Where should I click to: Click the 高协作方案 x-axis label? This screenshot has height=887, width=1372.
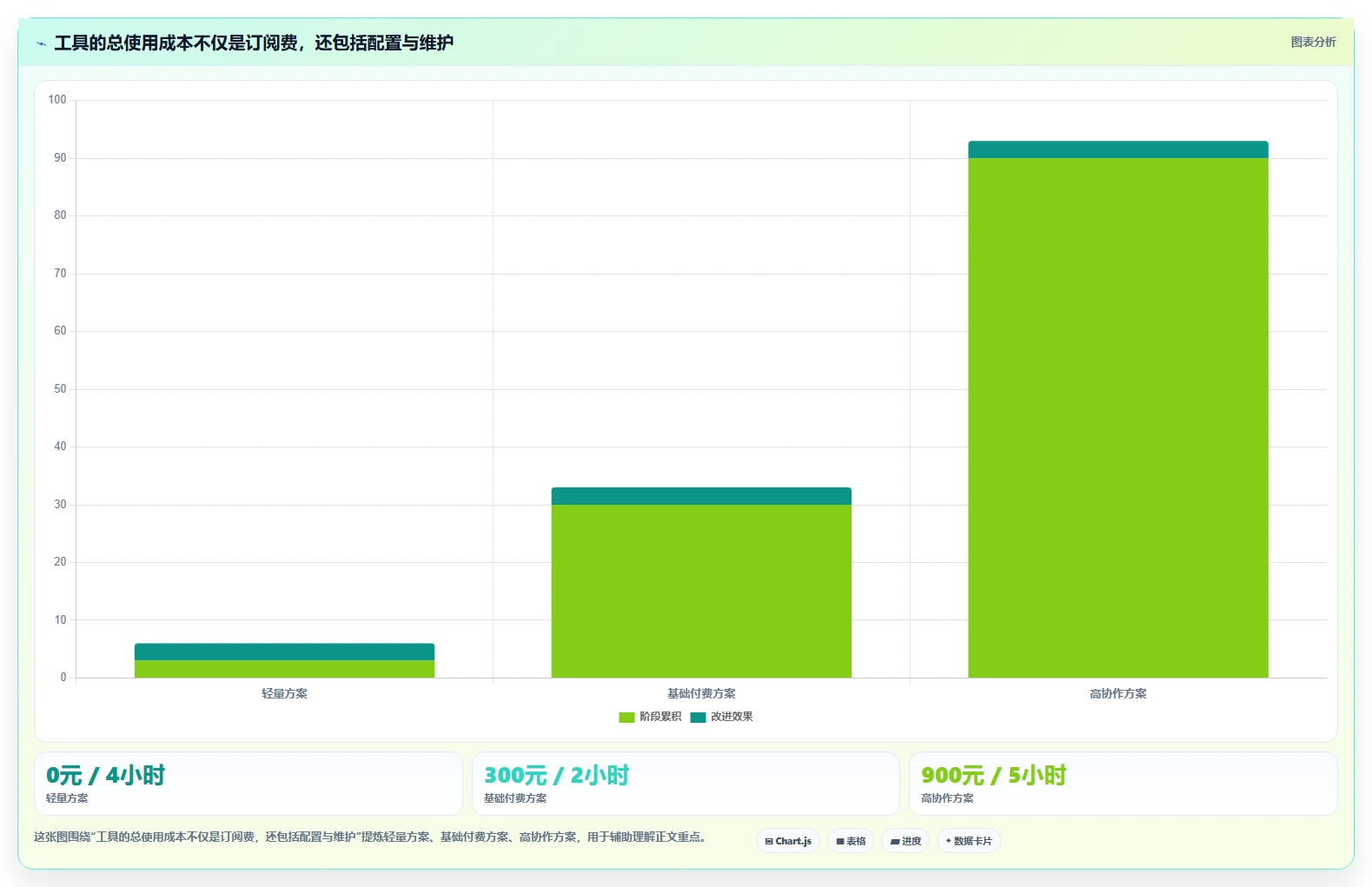1118,693
